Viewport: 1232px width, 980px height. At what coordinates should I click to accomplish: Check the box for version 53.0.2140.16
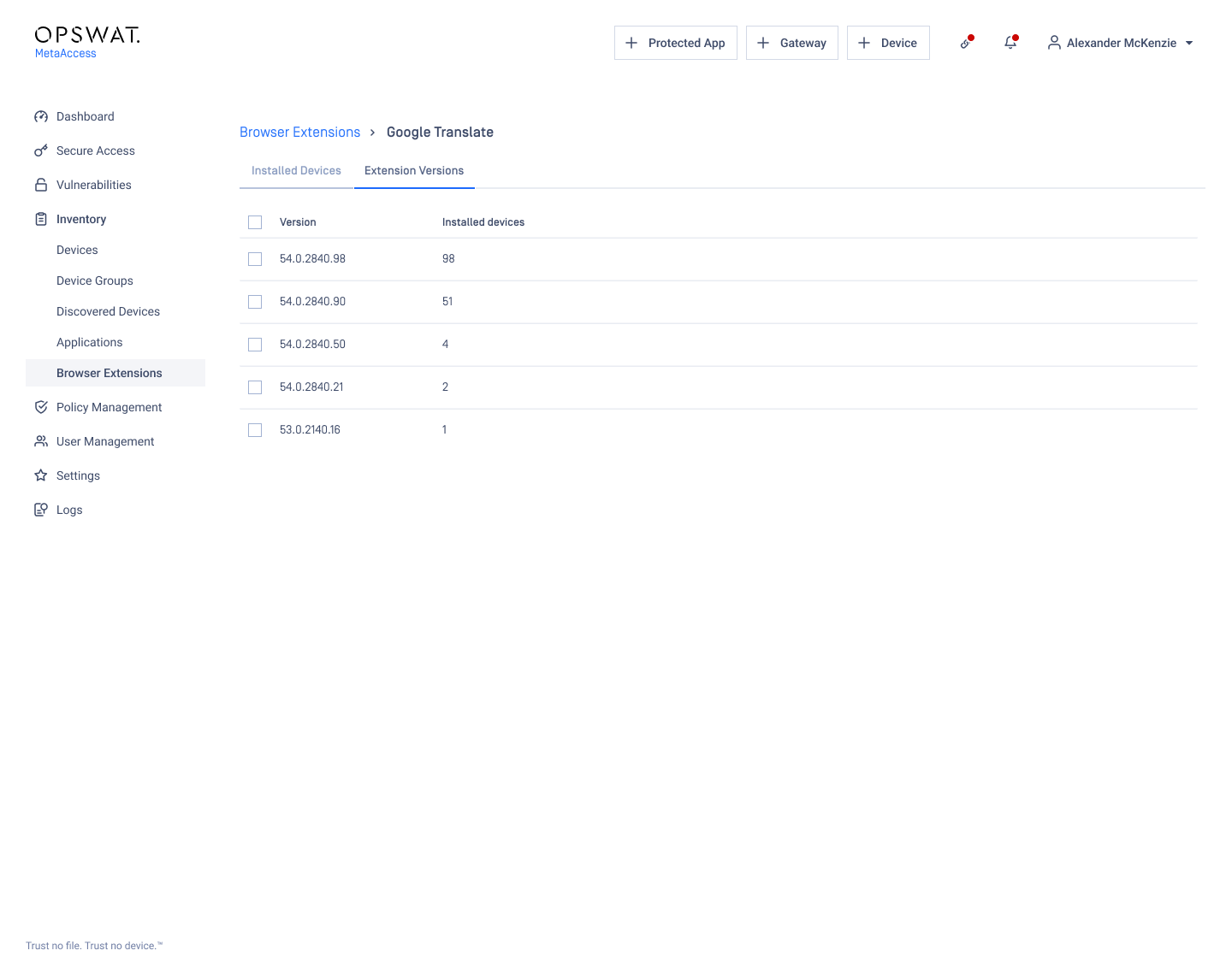255,430
